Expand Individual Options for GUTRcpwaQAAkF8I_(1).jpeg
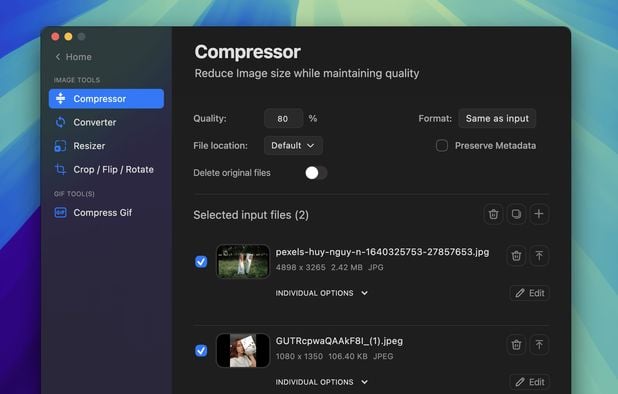This screenshot has width=618, height=394. [x=321, y=382]
